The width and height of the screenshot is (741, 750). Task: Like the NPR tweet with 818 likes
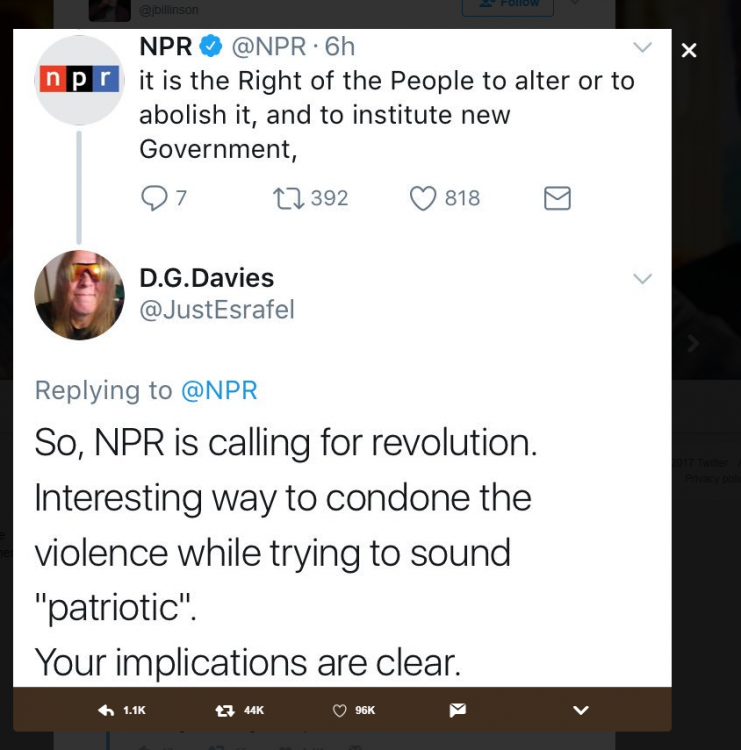[x=423, y=198]
